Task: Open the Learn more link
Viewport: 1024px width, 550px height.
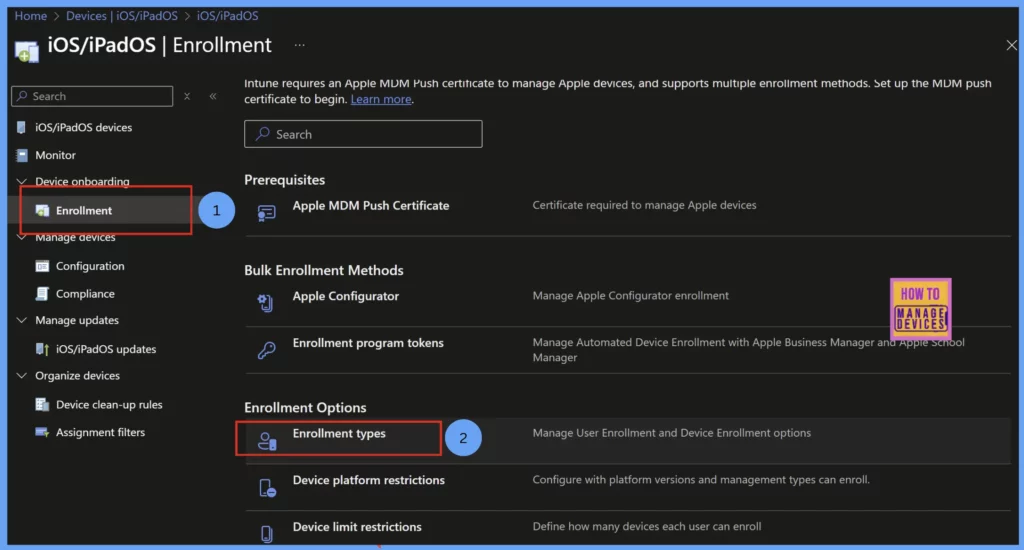Action: [x=381, y=99]
